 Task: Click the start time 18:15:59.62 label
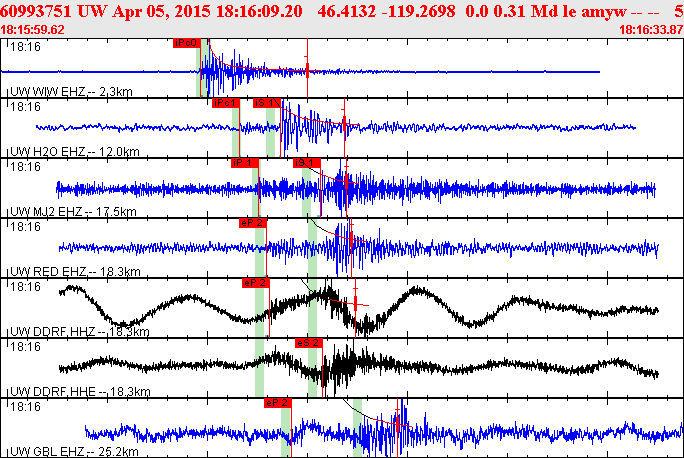pyautogui.click(x=33, y=29)
